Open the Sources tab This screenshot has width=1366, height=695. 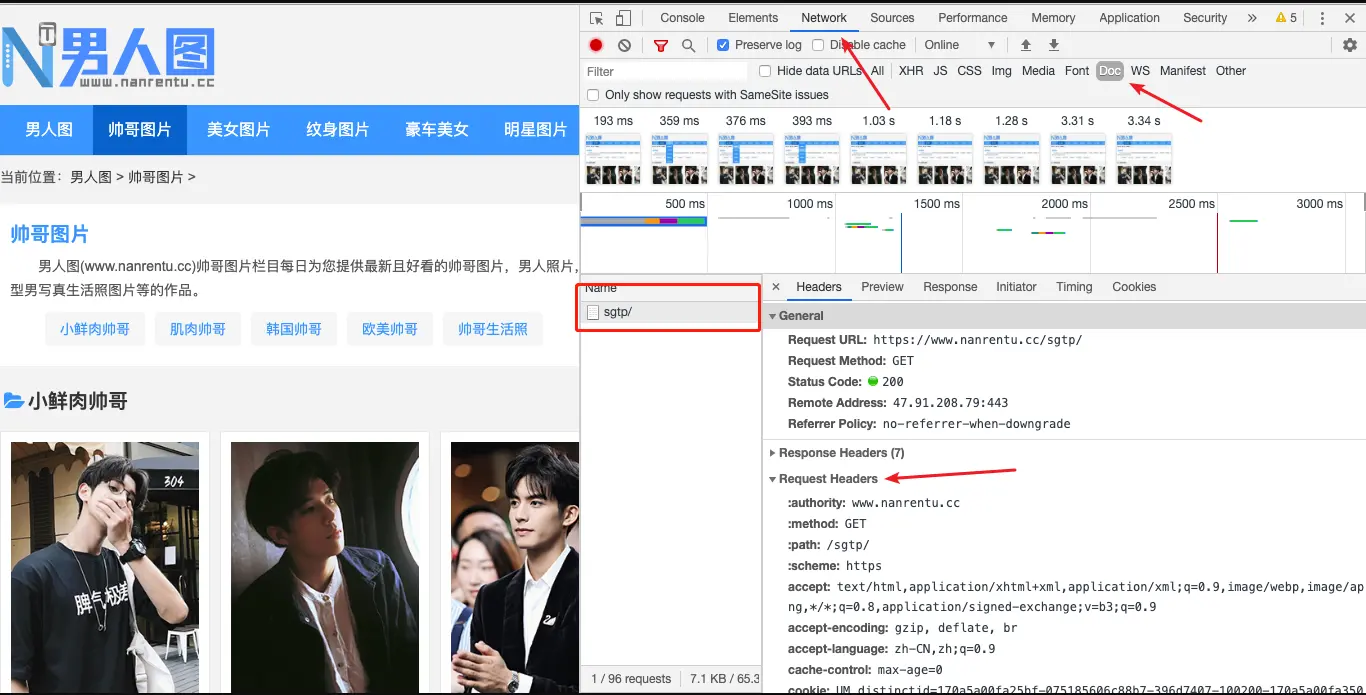pyautogui.click(x=892, y=18)
